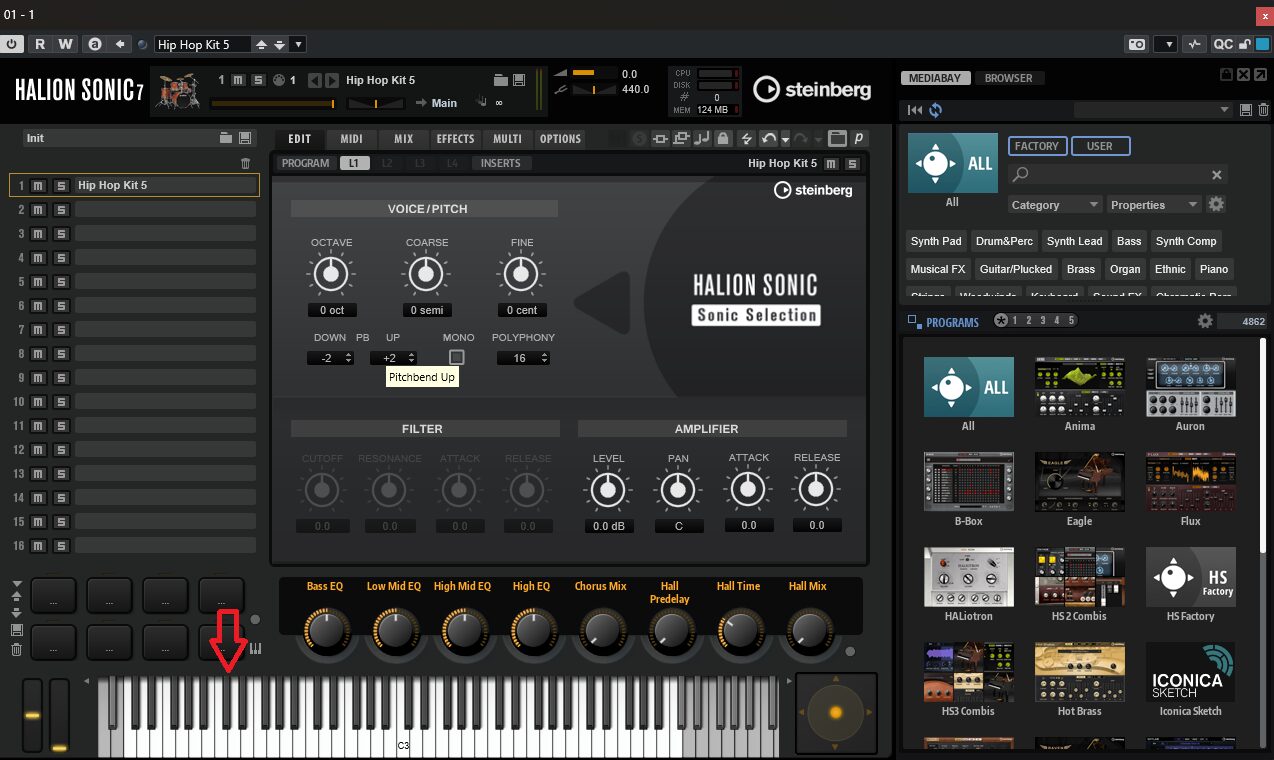The image size is (1274, 760).
Task: Solo slot 9 in the slot rack
Action: pos(61,377)
